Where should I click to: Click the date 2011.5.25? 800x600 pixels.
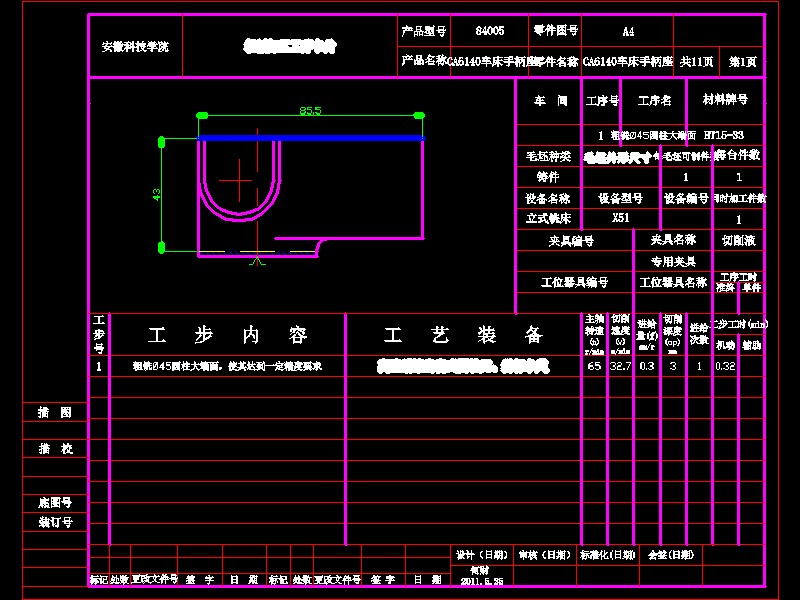(x=482, y=581)
